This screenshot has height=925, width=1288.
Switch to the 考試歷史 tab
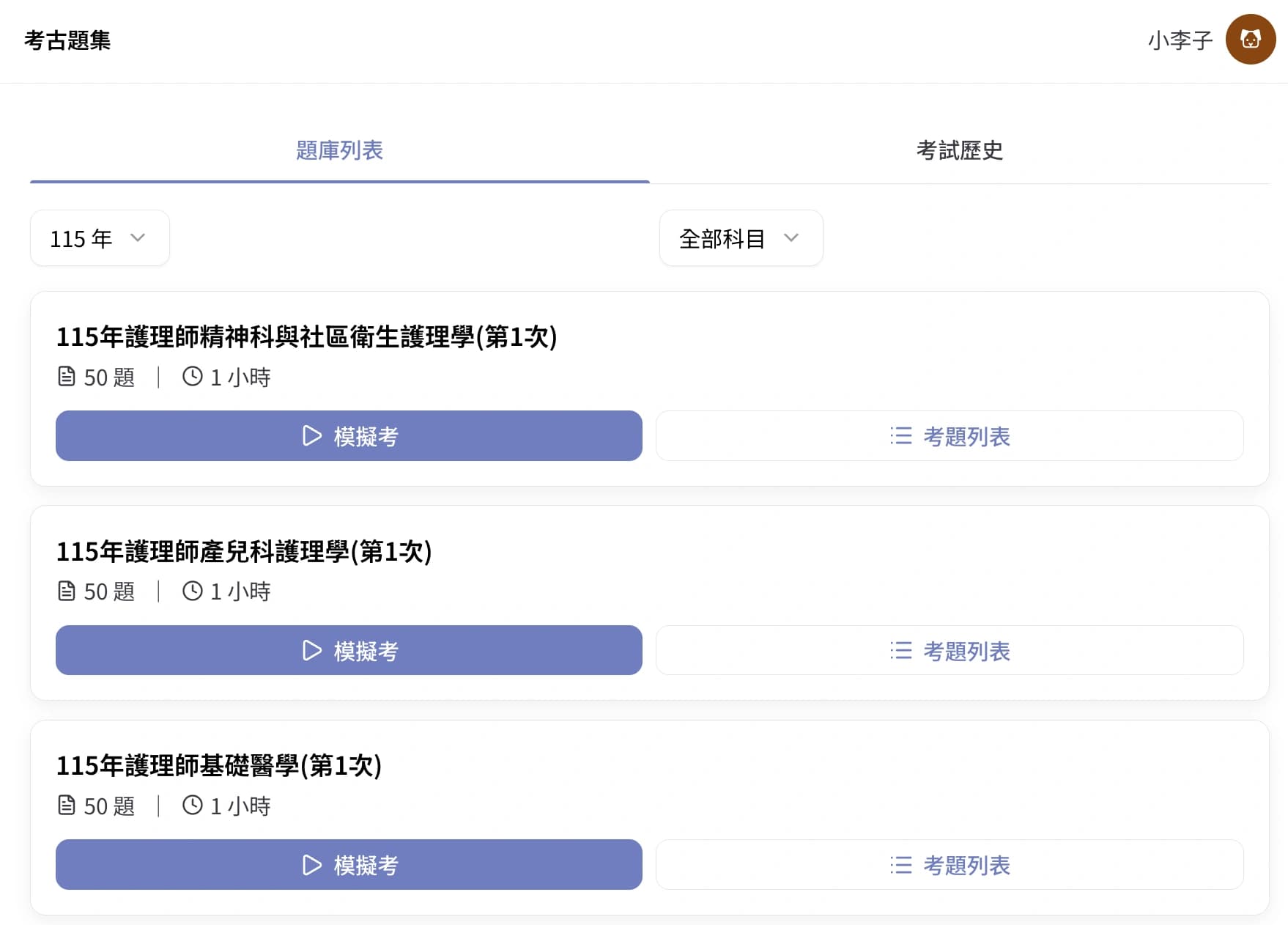pyautogui.click(x=959, y=150)
